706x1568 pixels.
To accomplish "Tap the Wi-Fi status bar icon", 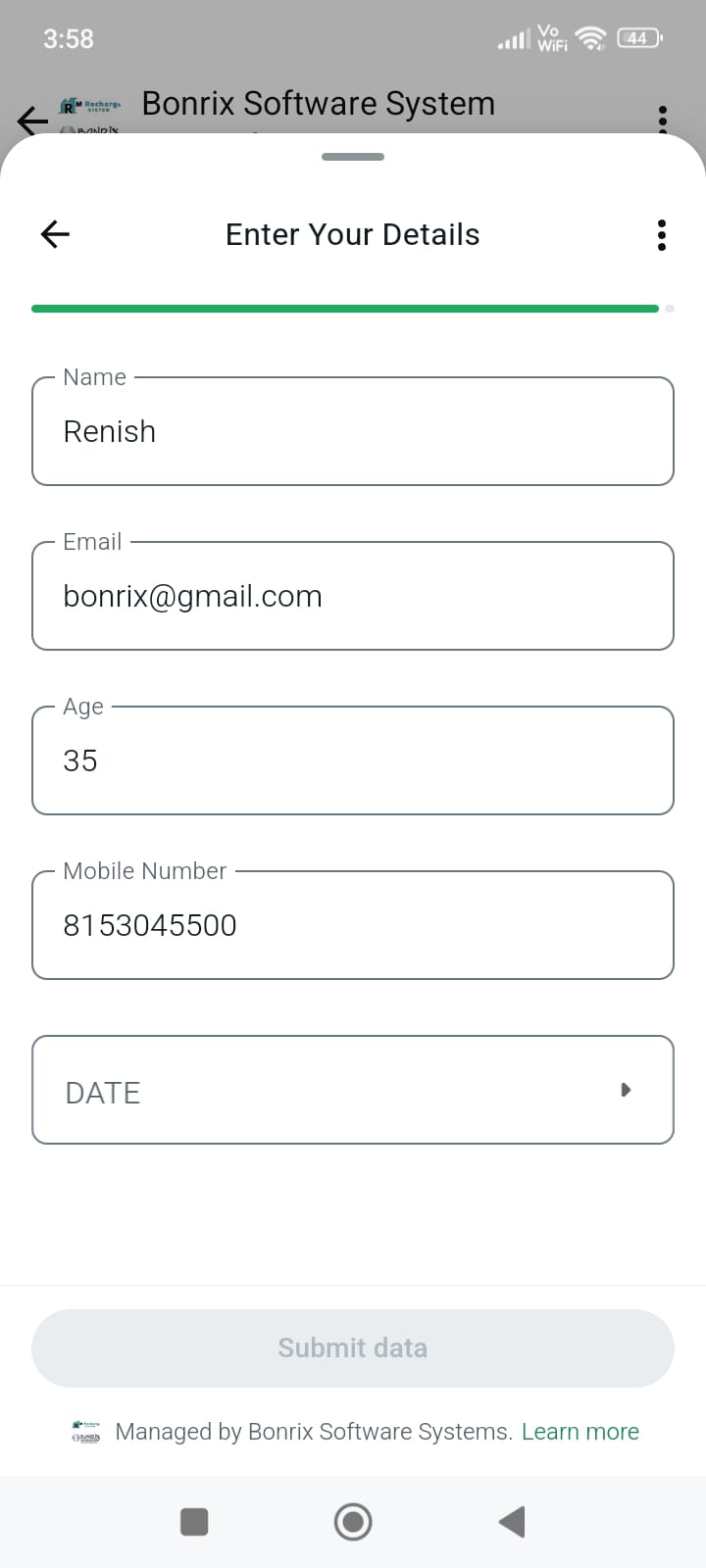I will coord(590,38).
